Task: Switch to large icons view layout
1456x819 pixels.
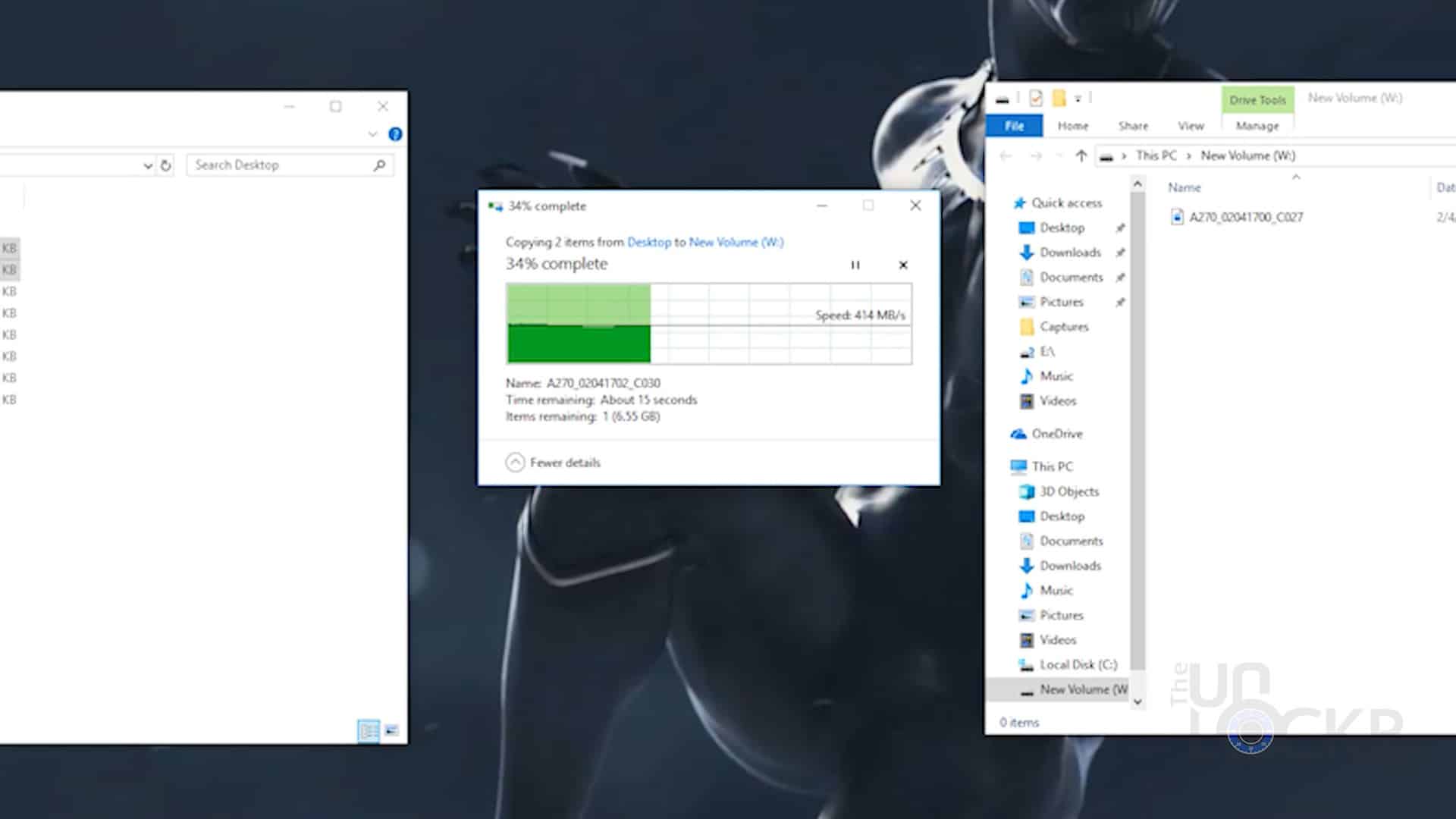Action: (391, 730)
